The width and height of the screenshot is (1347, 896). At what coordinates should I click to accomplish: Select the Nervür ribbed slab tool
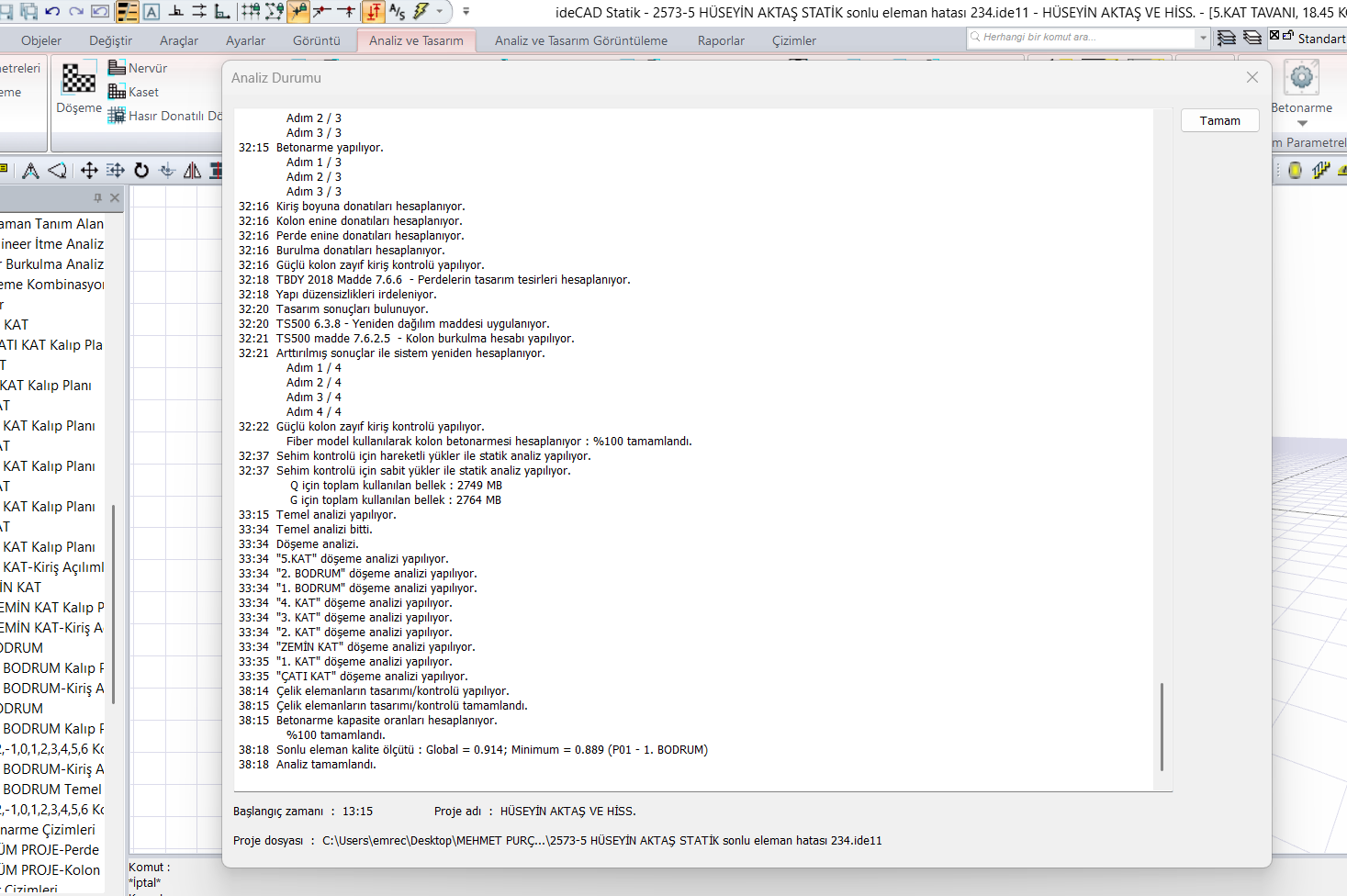[138, 68]
